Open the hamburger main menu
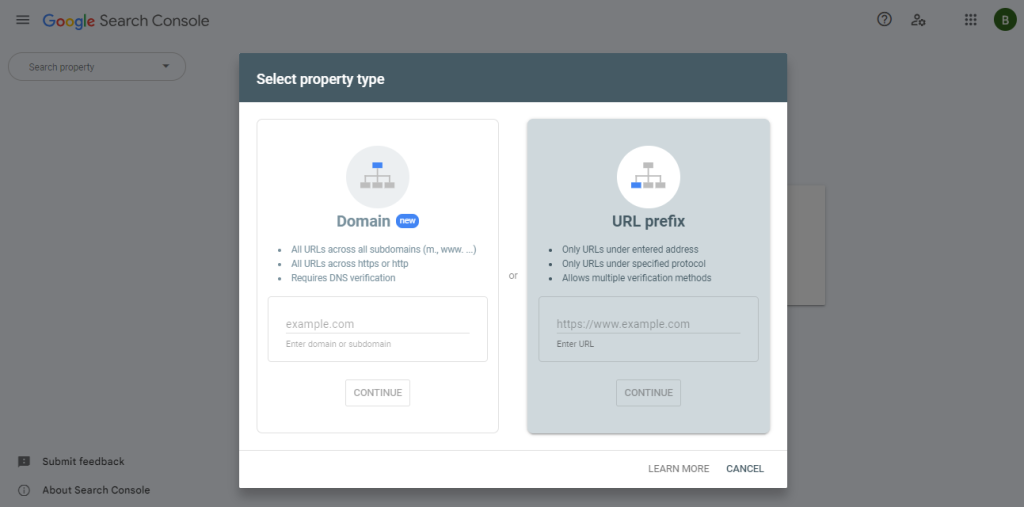Screen dimensions: 1024x507 [23, 20]
